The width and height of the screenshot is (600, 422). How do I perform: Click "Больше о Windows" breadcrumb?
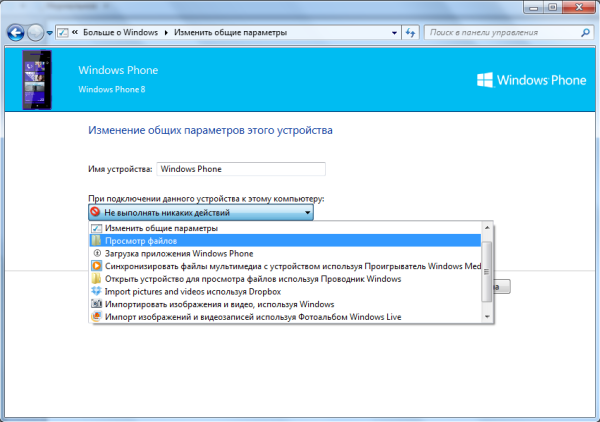point(120,33)
